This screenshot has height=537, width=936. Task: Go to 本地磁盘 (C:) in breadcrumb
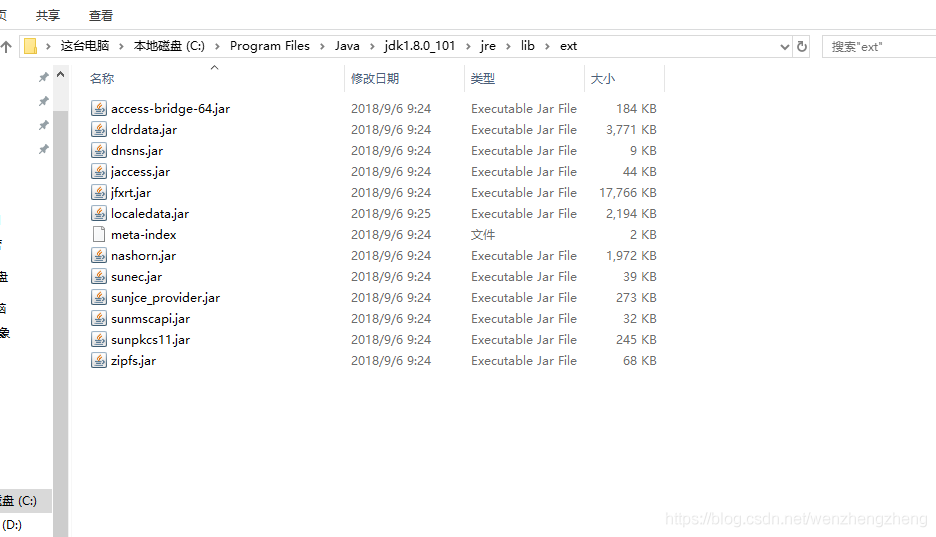[x=169, y=46]
